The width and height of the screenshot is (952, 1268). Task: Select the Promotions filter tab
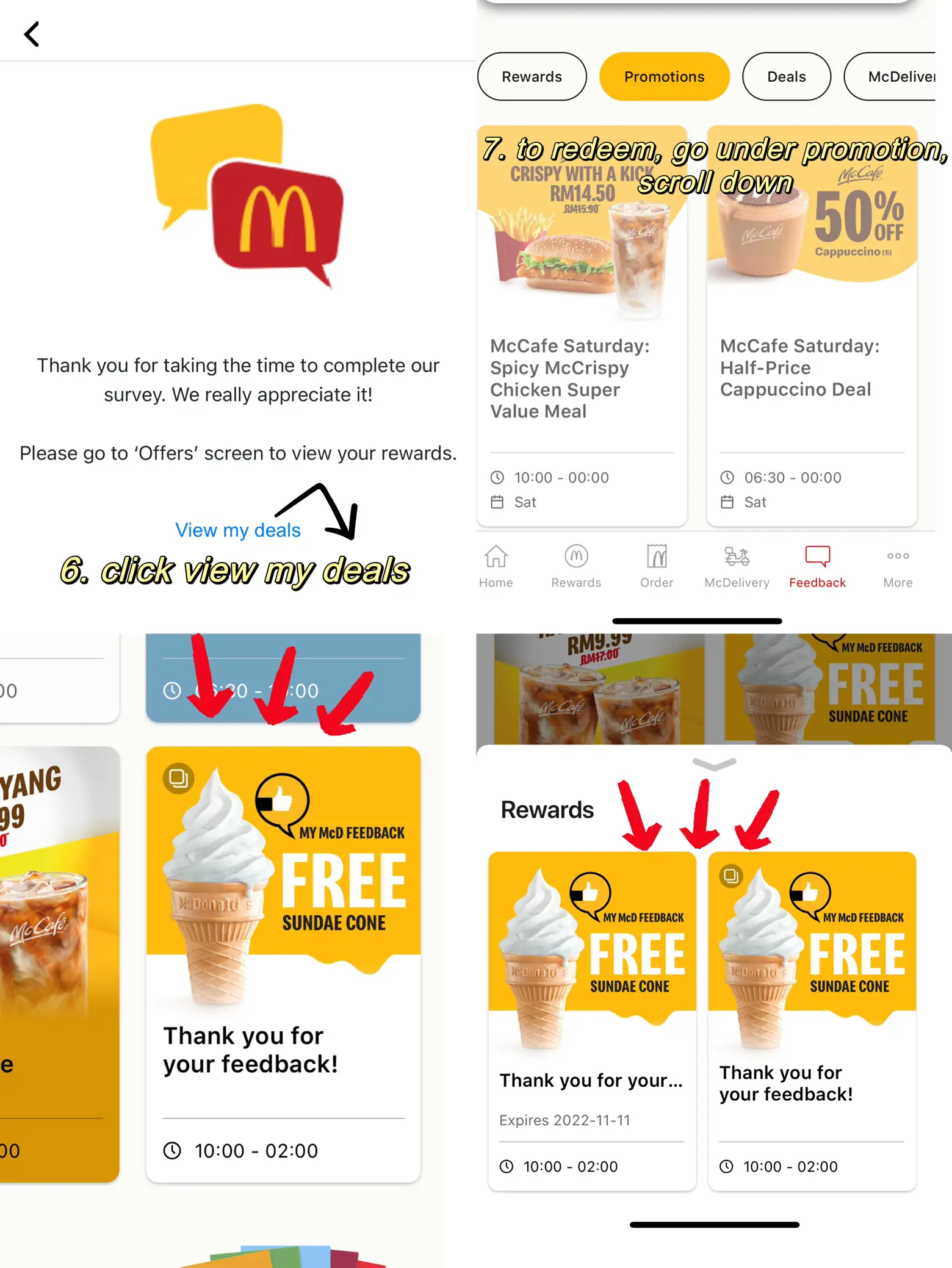[x=665, y=77]
